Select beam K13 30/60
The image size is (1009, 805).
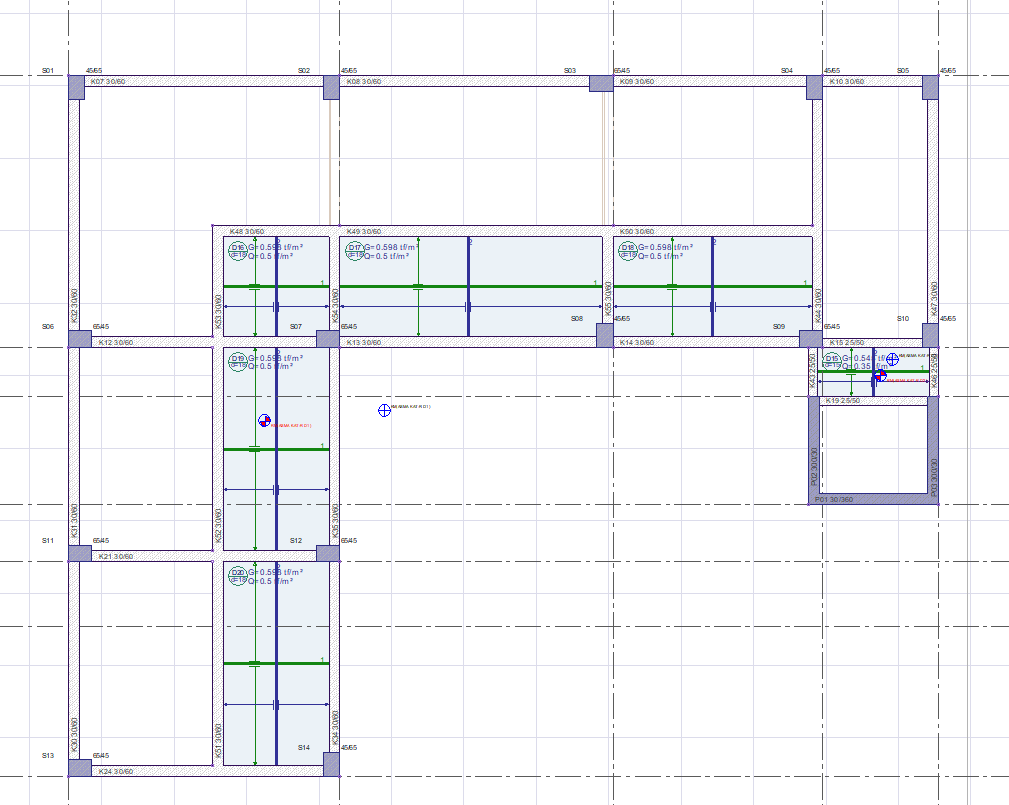click(x=470, y=342)
